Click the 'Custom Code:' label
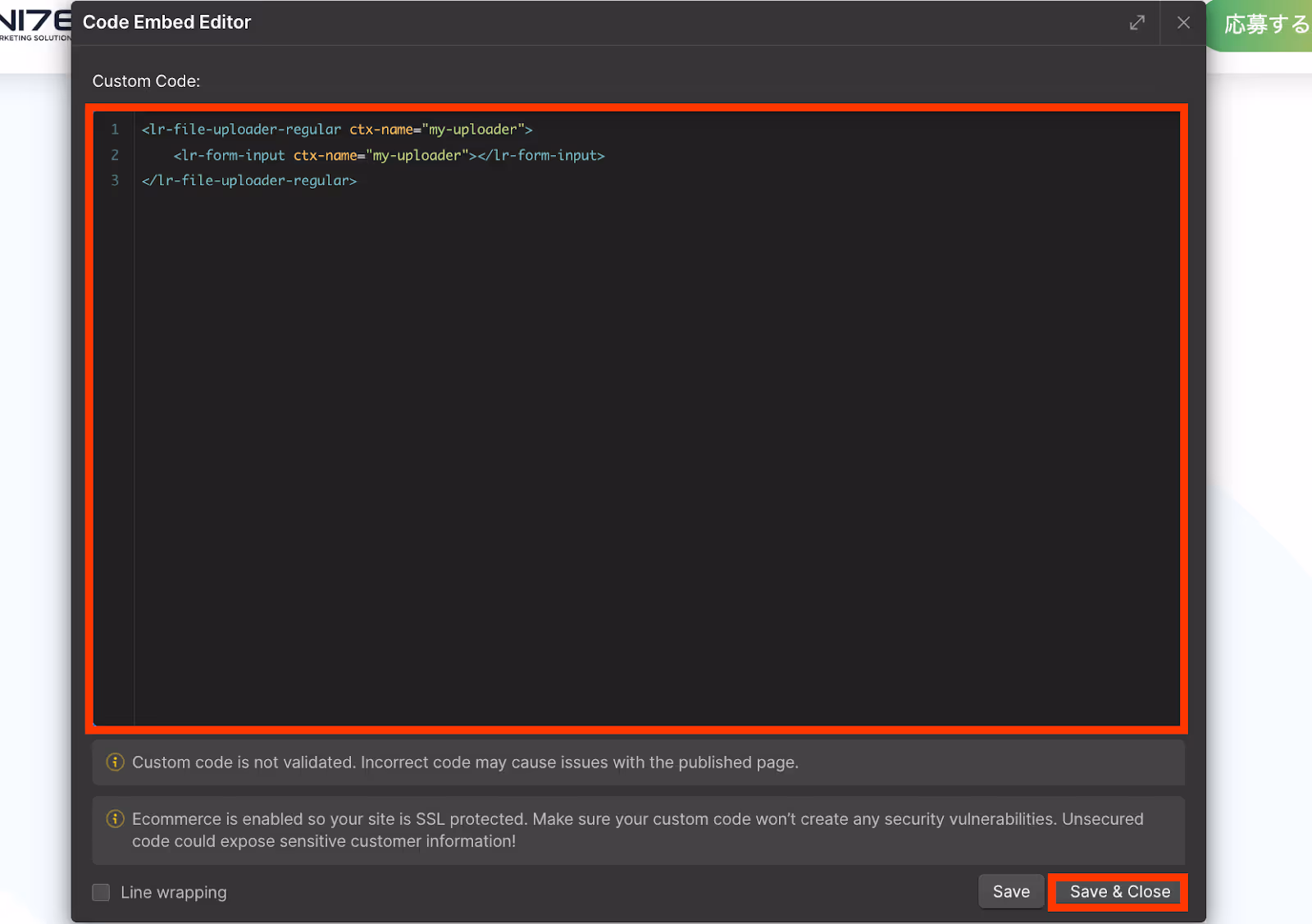 click(146, 81)
